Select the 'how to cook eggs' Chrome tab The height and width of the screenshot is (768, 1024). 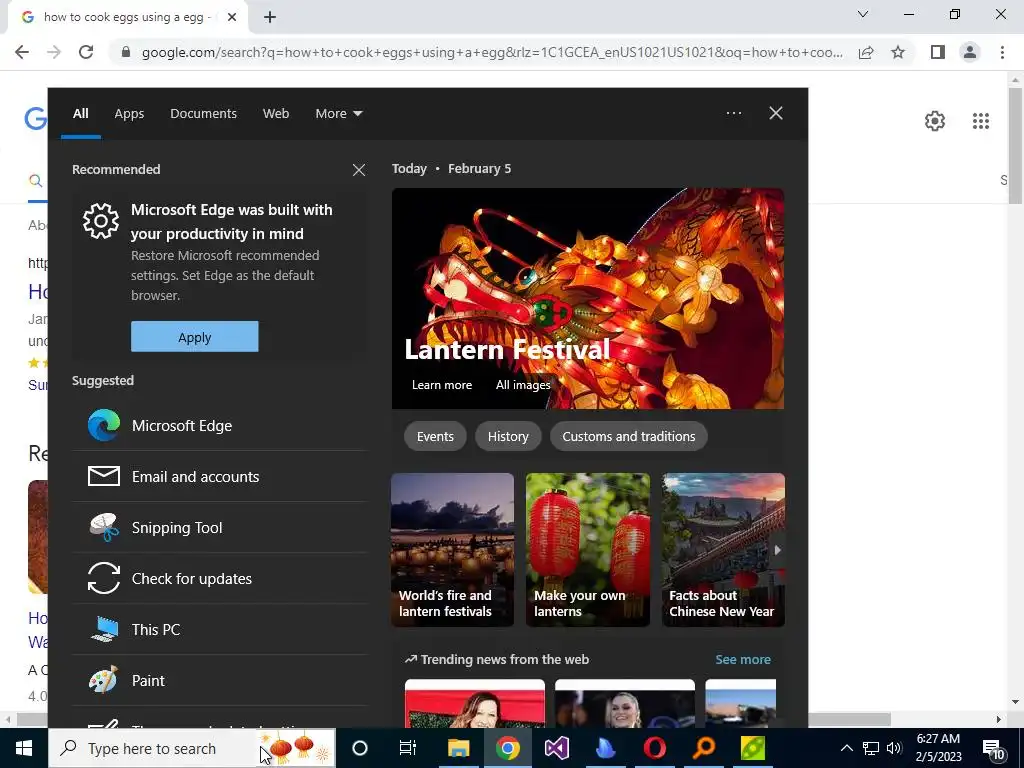(x=127, y=18)
